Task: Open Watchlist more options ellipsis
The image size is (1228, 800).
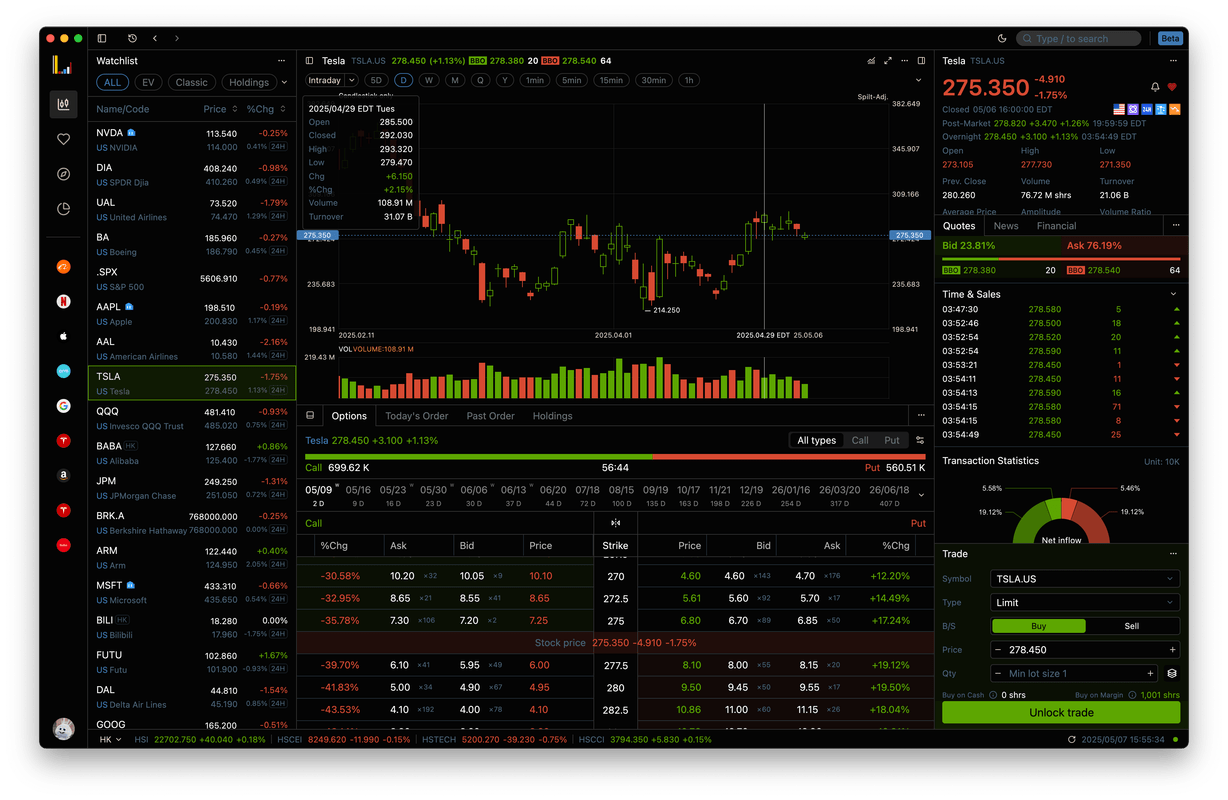Action: click(282, 61)
